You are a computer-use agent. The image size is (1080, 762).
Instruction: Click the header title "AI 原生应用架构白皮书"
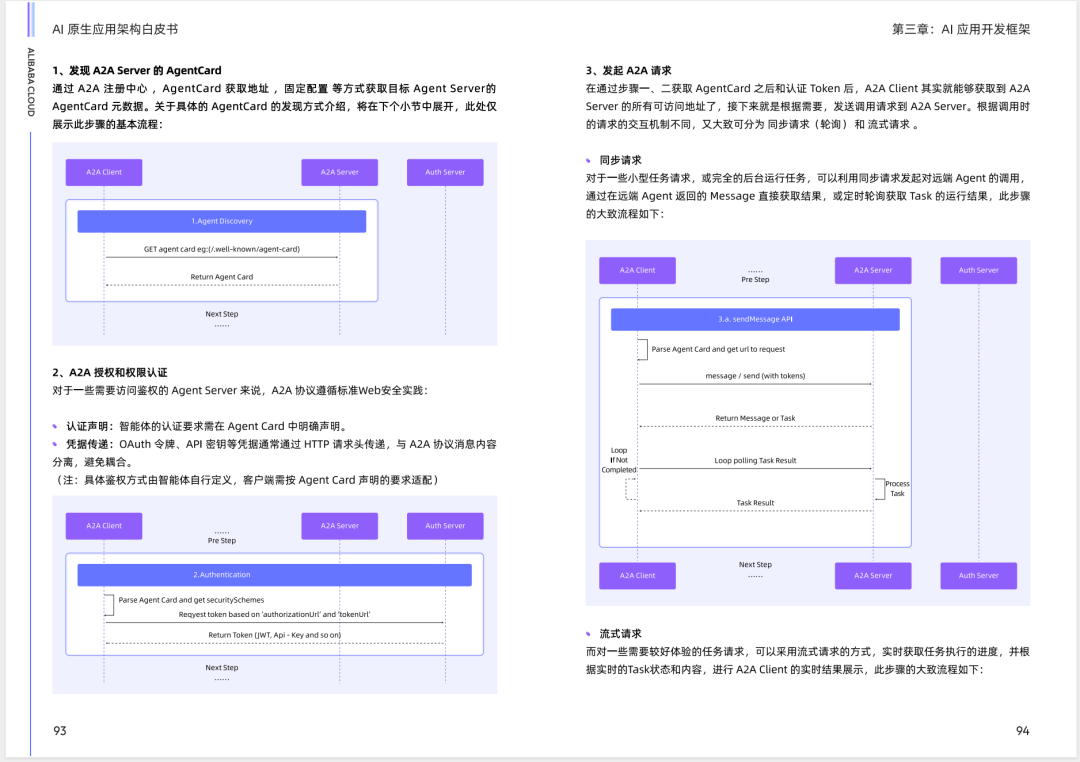115,29
